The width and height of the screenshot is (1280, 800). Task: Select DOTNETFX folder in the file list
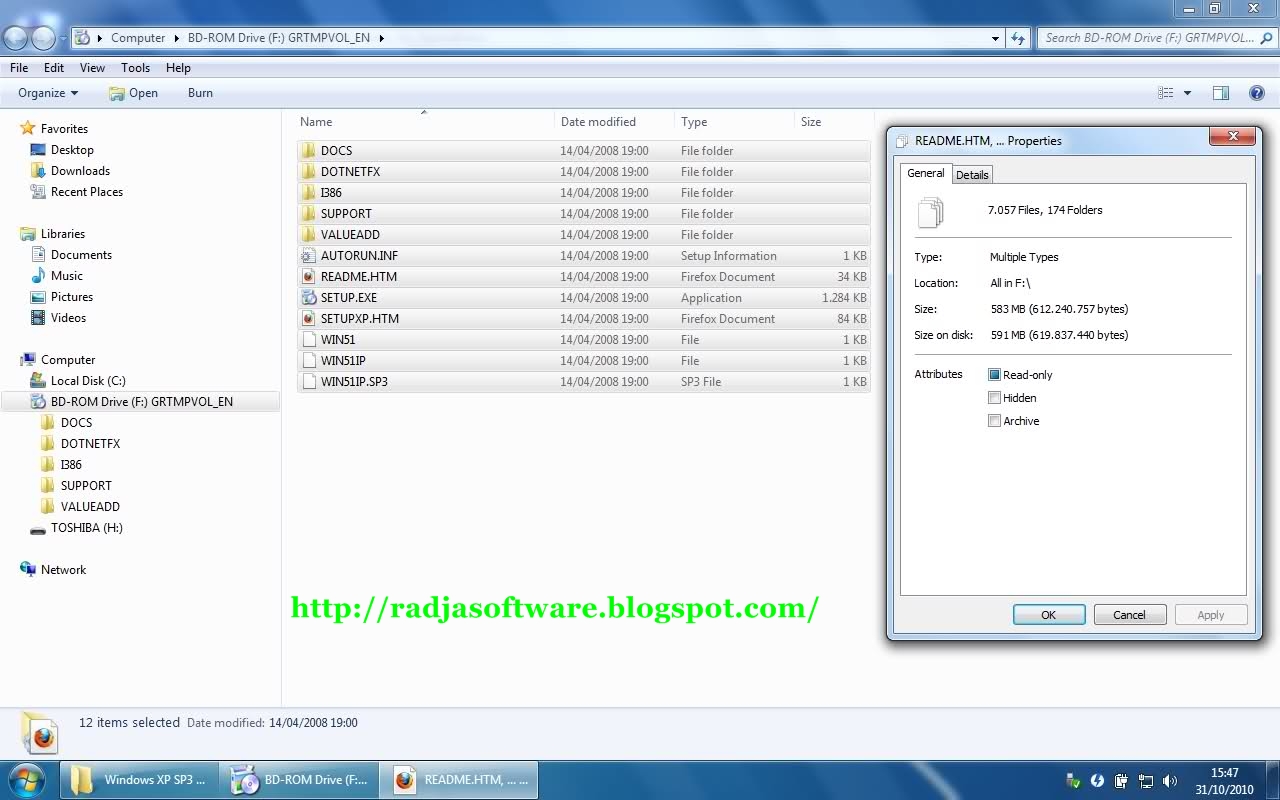(x=583, y=172)
